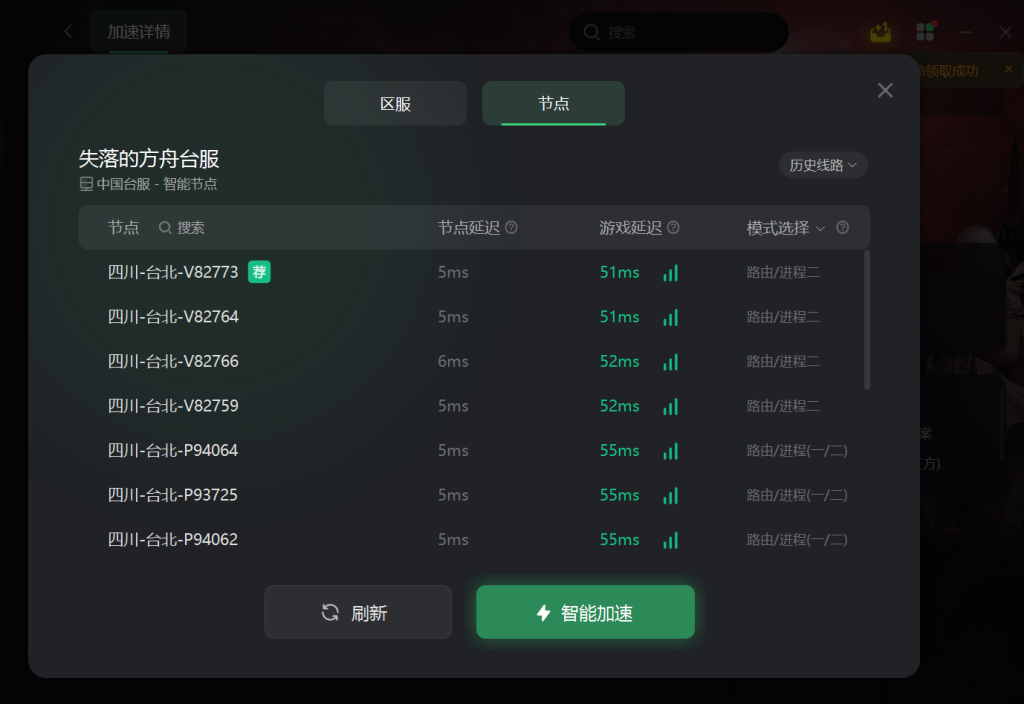The height and width of the screenshot is (704, 1024).
Task: Click the node search magnifier icon
Action: click(x=165, y=227)
